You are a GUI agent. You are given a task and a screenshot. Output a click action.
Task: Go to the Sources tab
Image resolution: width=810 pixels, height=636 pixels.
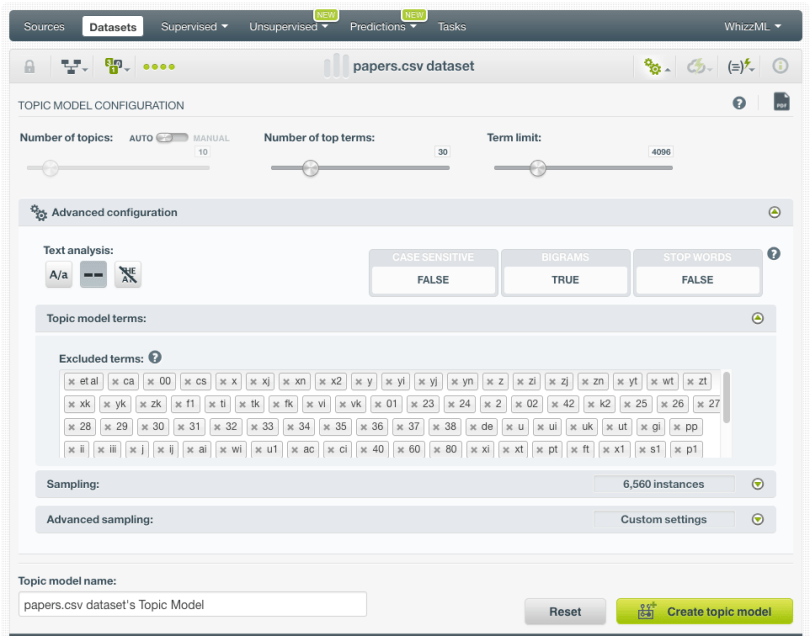point(44,27)
